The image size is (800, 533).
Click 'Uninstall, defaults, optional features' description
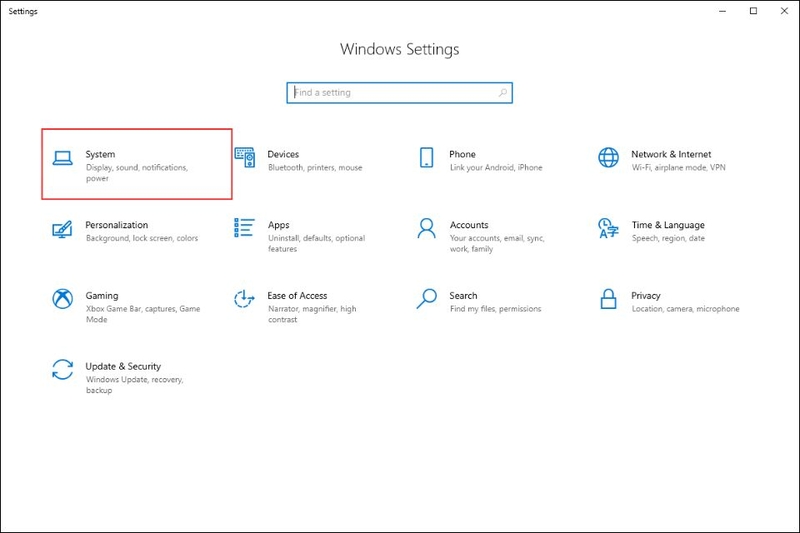[x=316, y=243]
